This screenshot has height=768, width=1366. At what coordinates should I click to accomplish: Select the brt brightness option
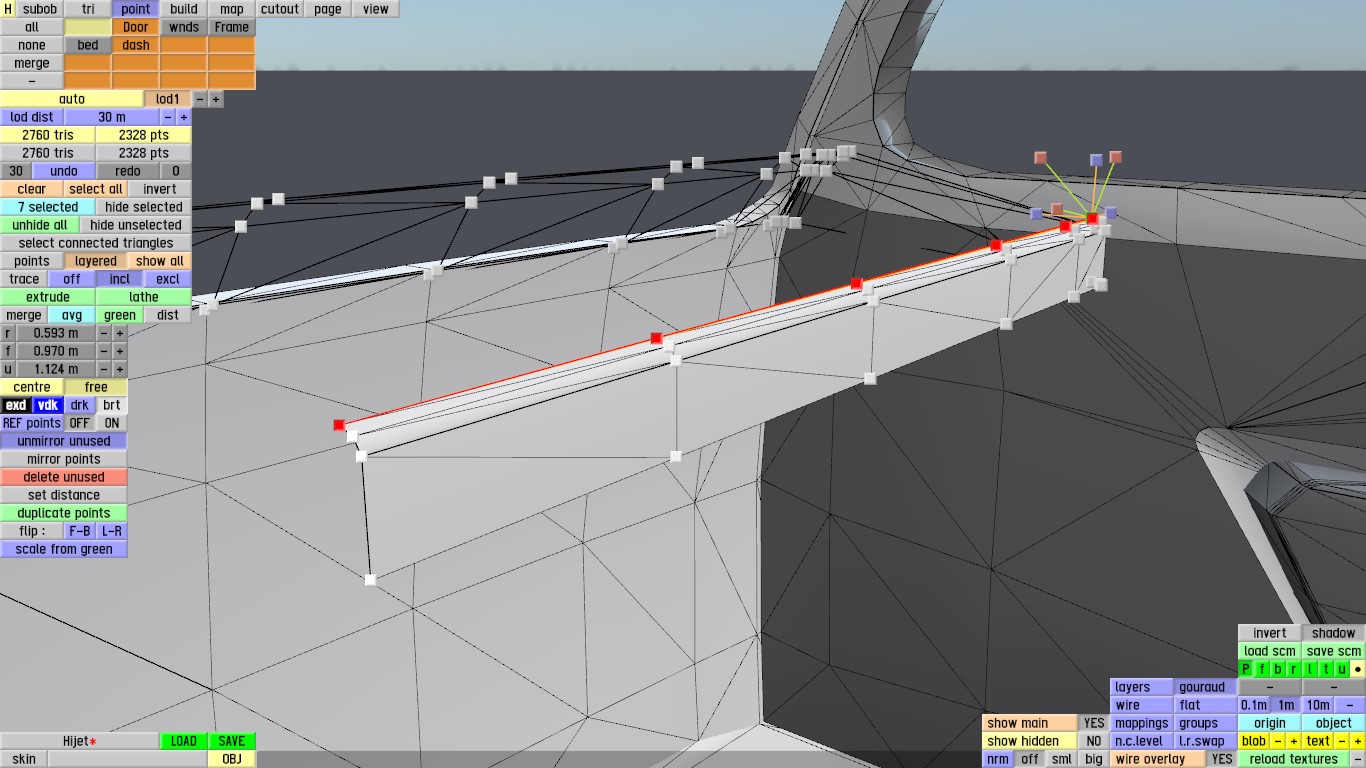click(x=112, y=405)
